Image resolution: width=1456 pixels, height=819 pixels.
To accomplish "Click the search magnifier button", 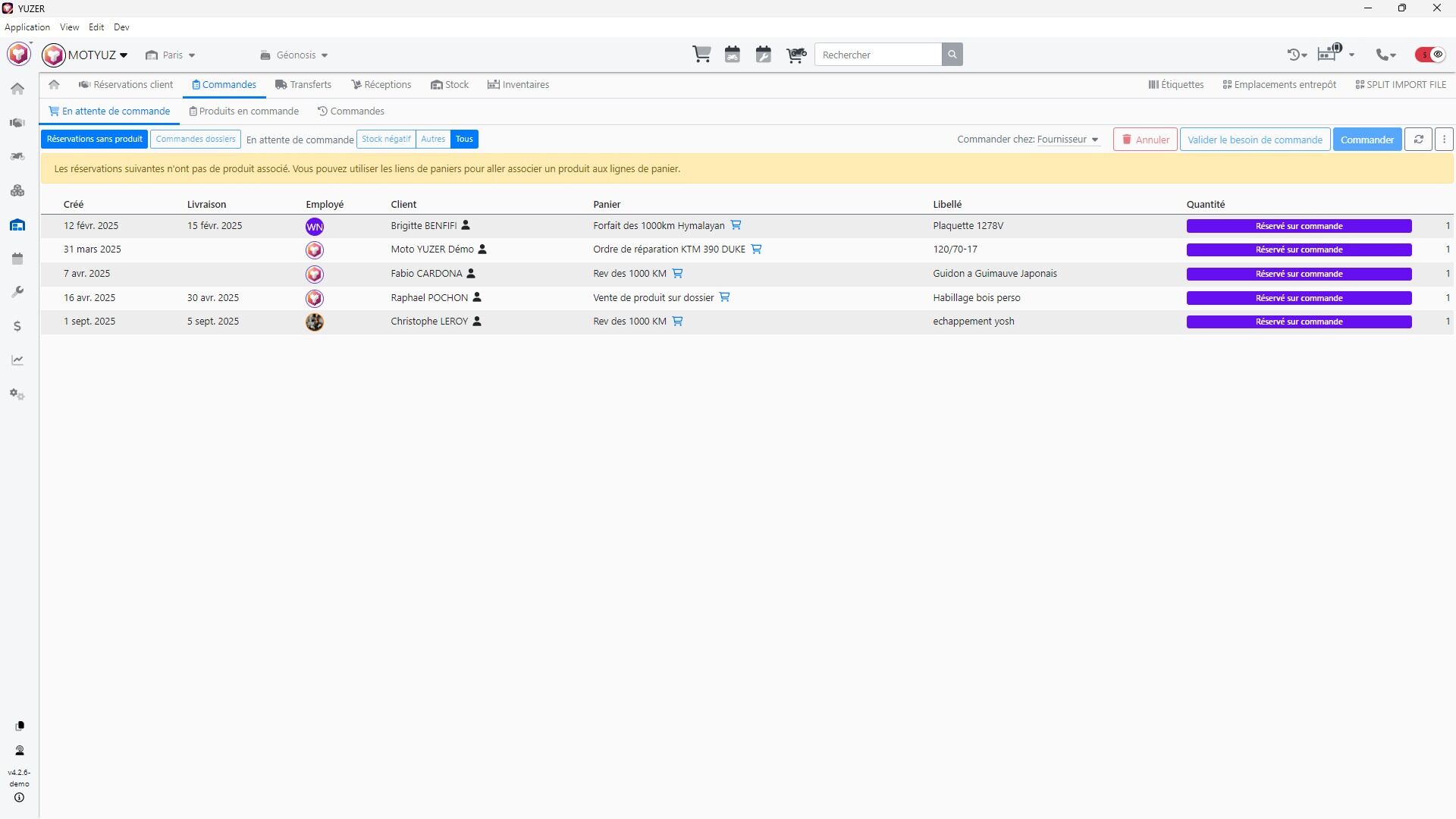I will (952, 55).
